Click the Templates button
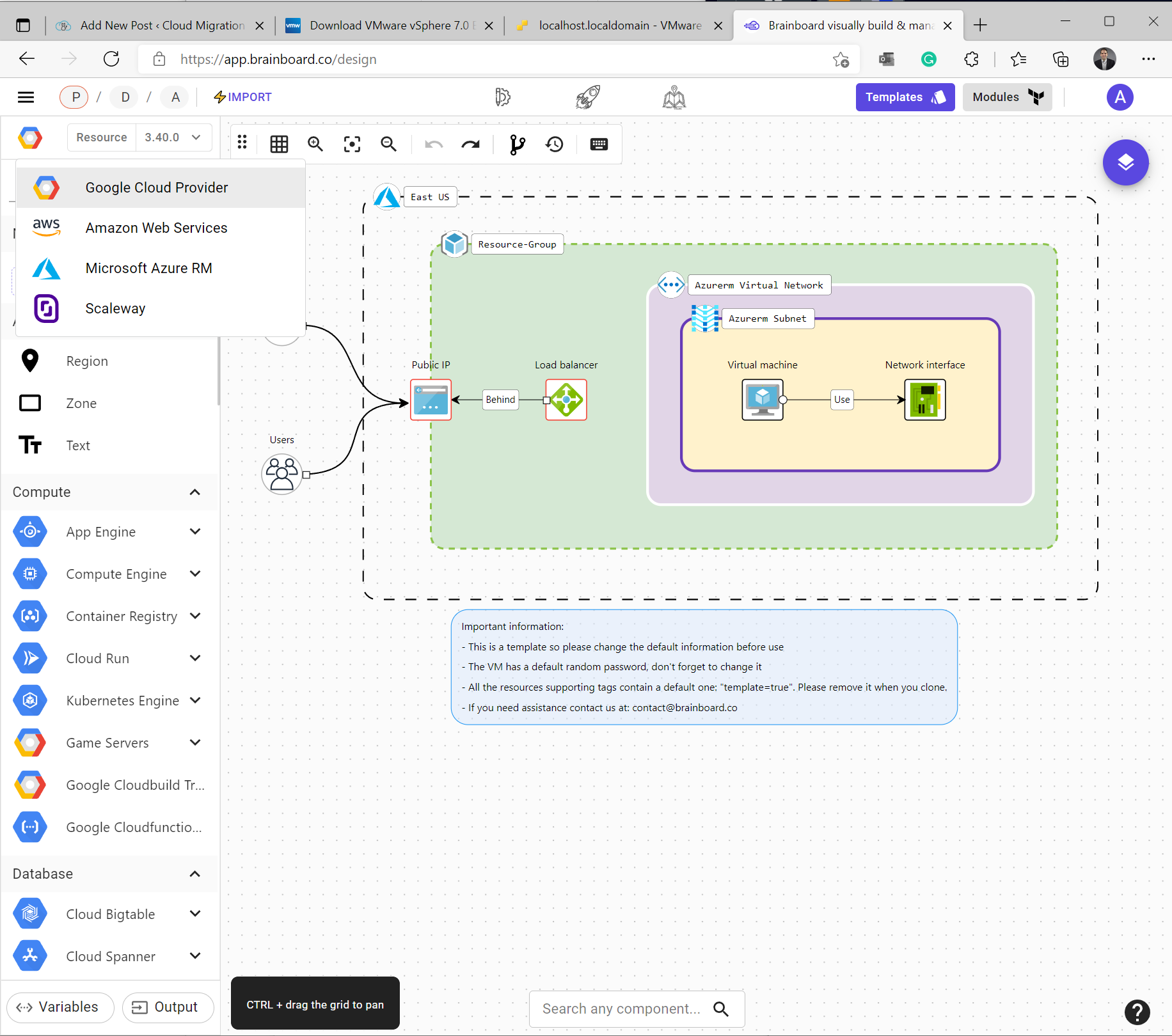The width and height of the screenshot is (1172, 1036). pos(904,97)
